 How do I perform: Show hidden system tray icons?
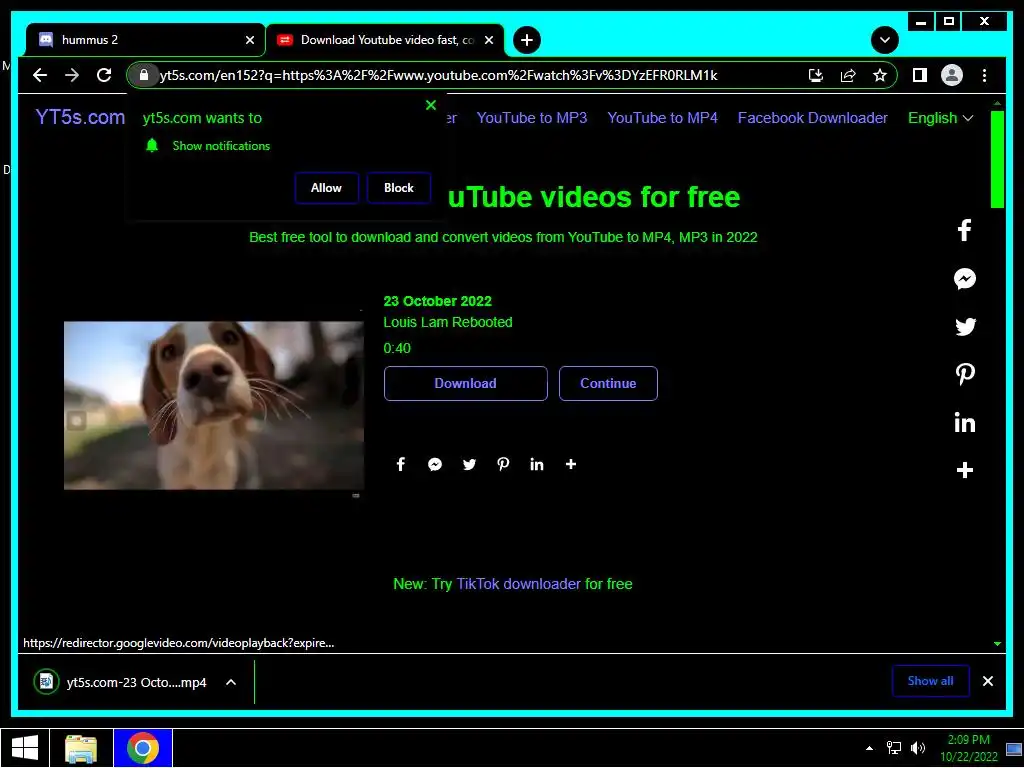click(x=869, y=748)
